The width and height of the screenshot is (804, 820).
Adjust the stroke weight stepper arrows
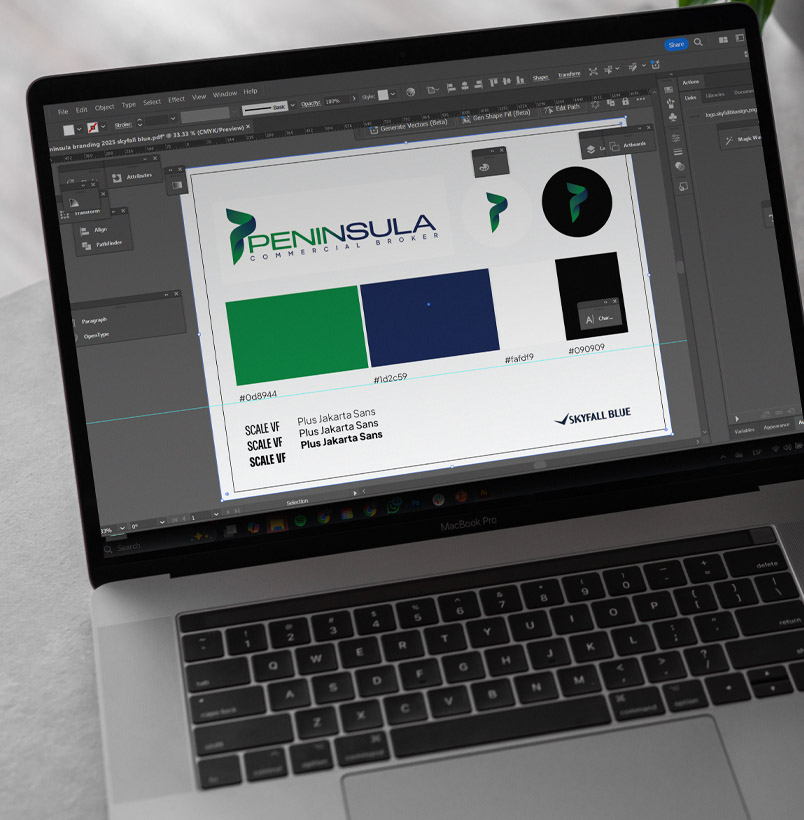tap(140, 122)
